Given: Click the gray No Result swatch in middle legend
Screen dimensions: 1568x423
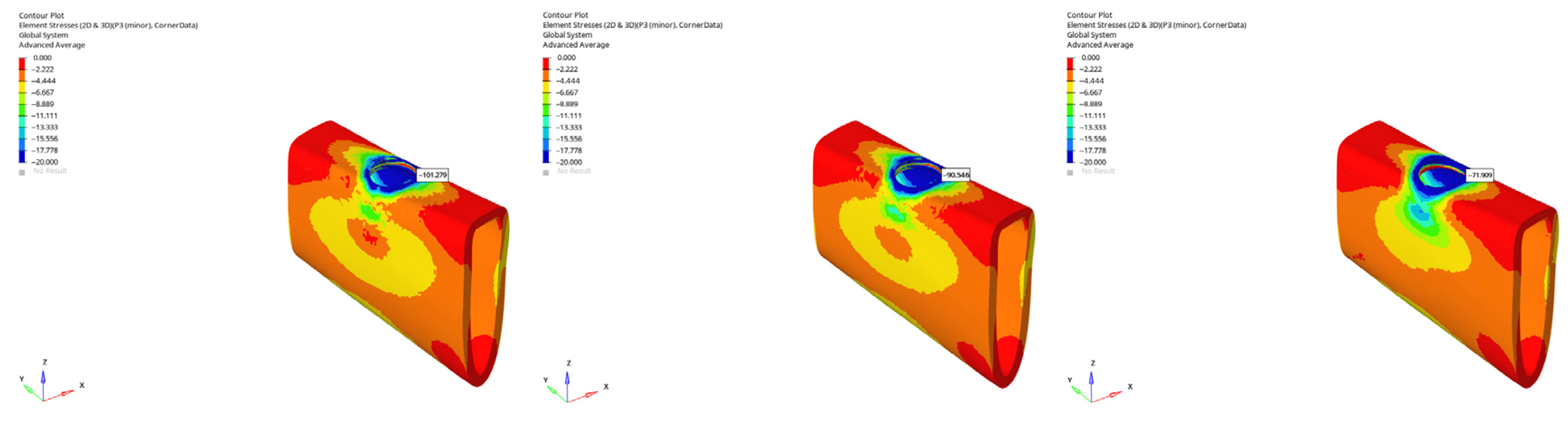Looking at the screenshot, I should (546, 173).
